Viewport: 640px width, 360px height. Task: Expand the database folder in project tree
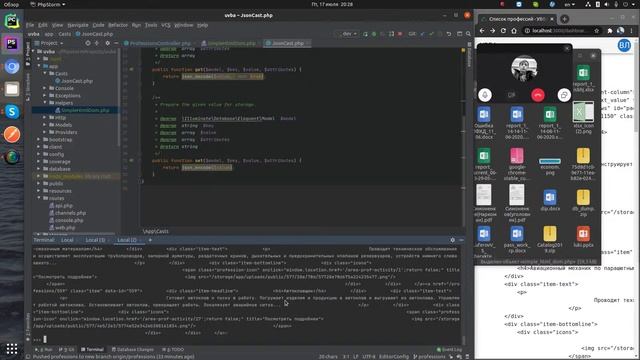[40, 169]
